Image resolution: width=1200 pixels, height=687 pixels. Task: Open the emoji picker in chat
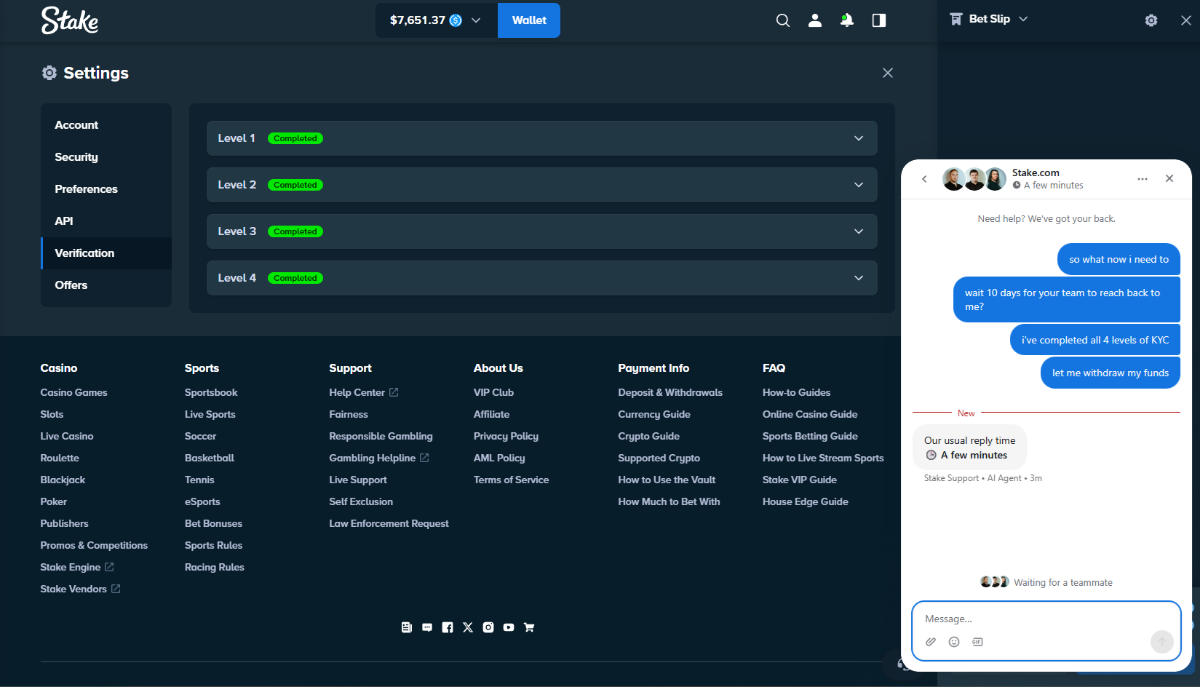pos(954,642)
